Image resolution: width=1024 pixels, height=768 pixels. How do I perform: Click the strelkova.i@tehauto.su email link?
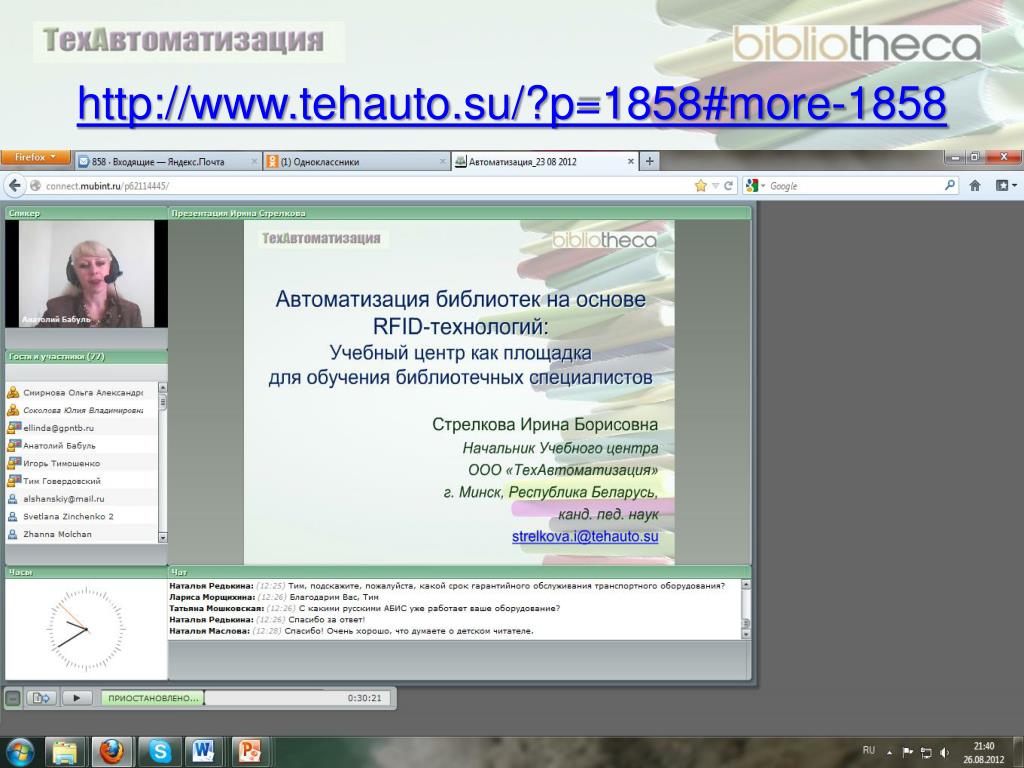[585, 537]
